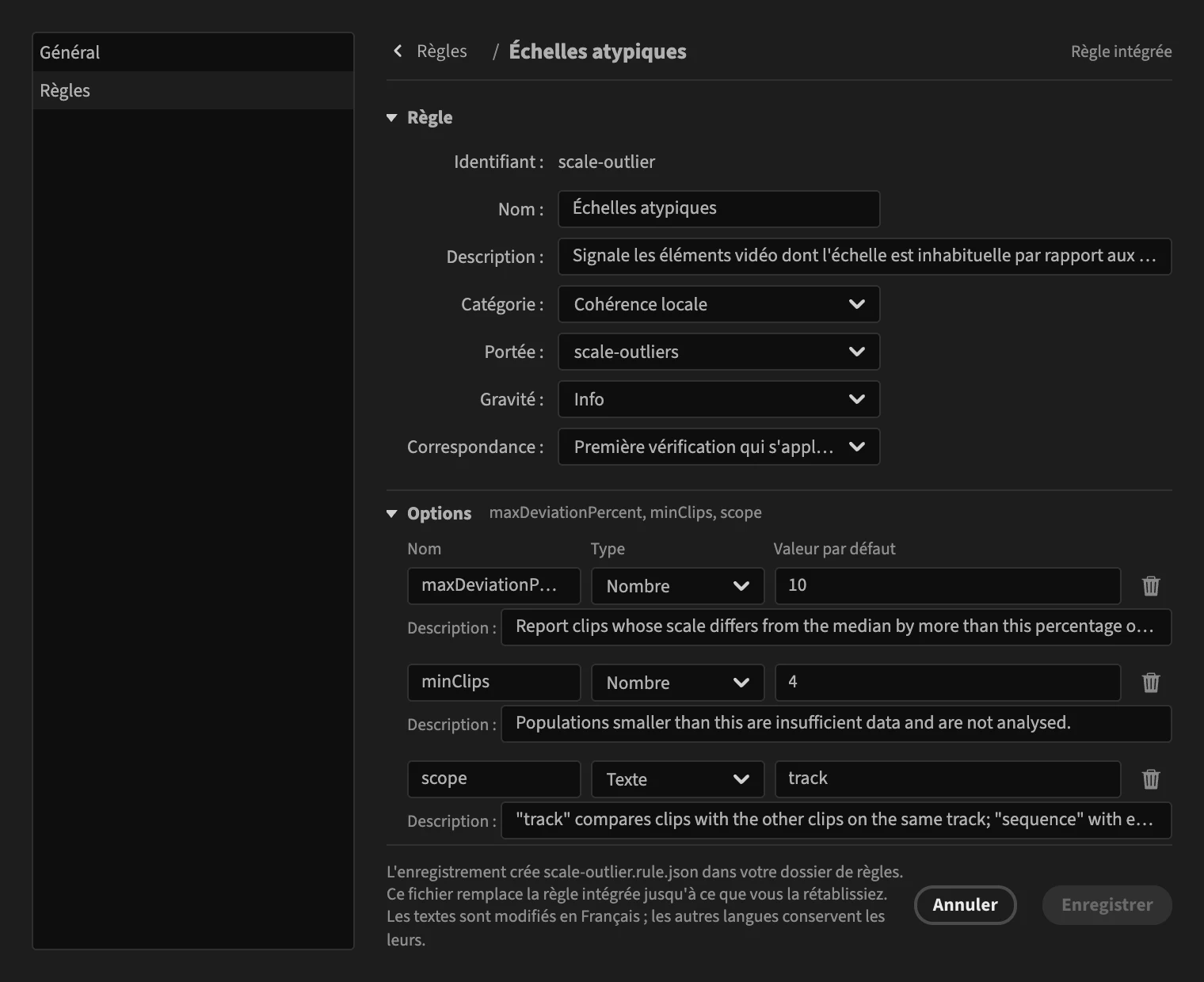
Task: Select the Règles sidebar item
Action: pyautogui.click(x=192, y=90)
